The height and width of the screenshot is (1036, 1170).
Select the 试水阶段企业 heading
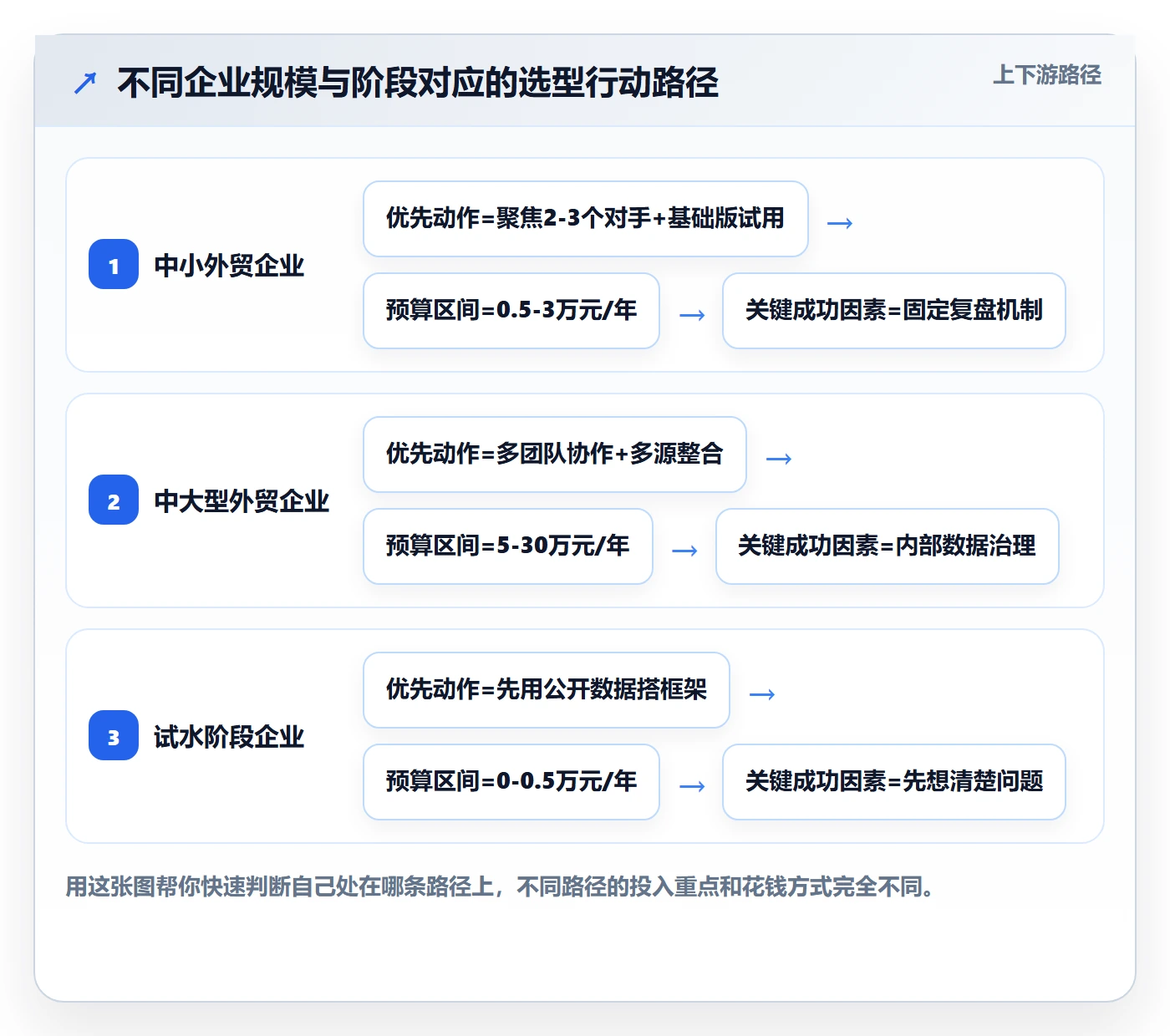[x=229, y=737]
